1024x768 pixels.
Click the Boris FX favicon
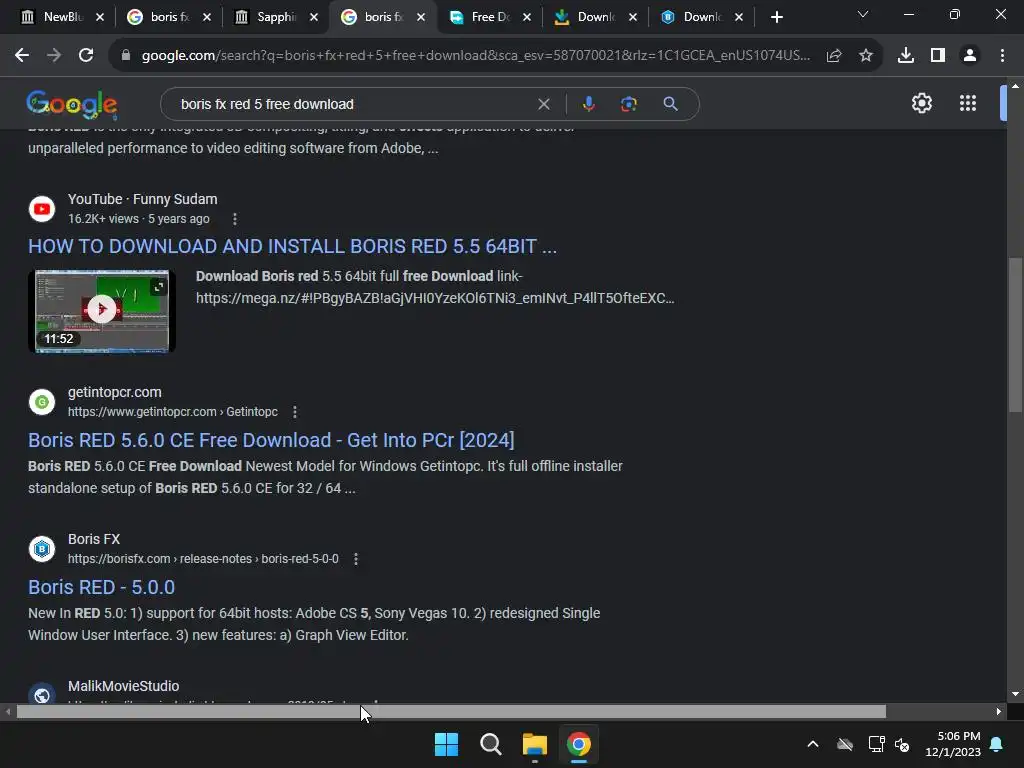pos(42,549)
